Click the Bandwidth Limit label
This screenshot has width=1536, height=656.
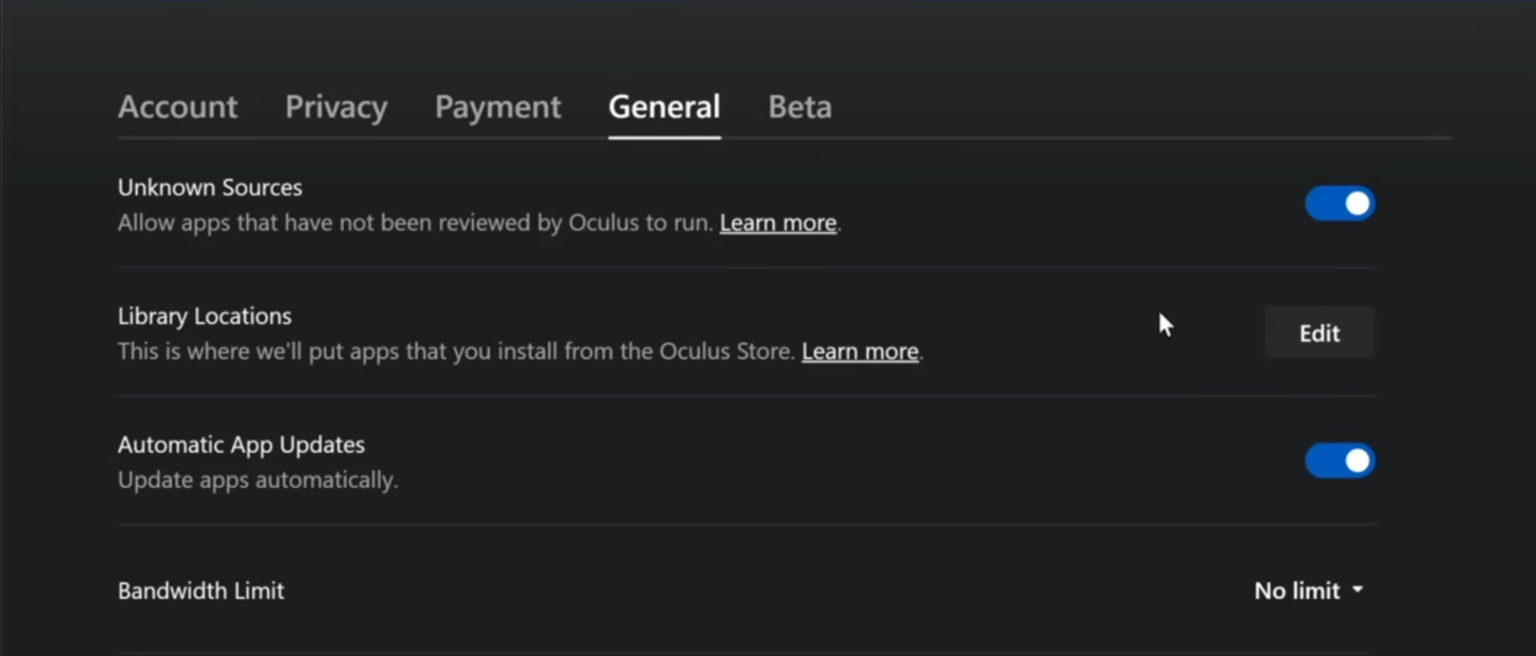tap(201, 591)
